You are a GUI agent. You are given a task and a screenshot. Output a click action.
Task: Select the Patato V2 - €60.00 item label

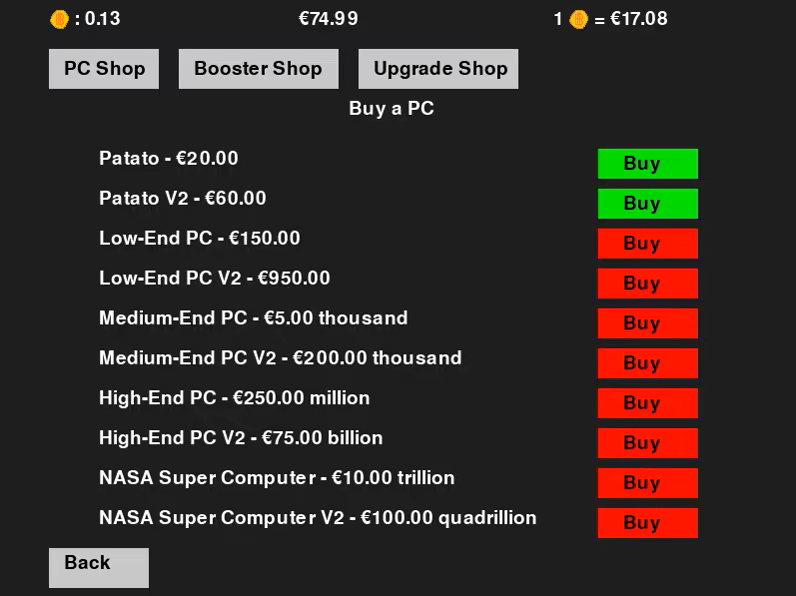pos(183,198)
